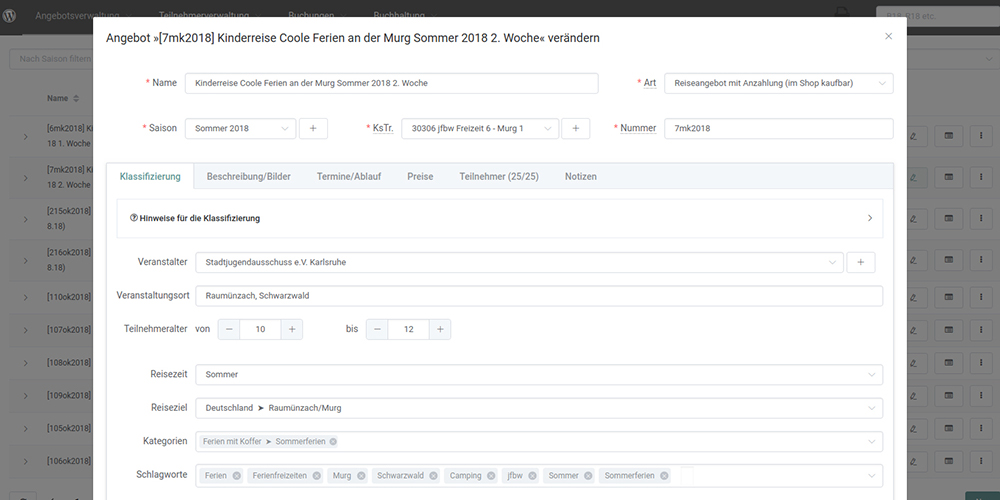Increase the 'bis' age value
This screenshot has height=500, width=1000.
click(x=440, y=329)
